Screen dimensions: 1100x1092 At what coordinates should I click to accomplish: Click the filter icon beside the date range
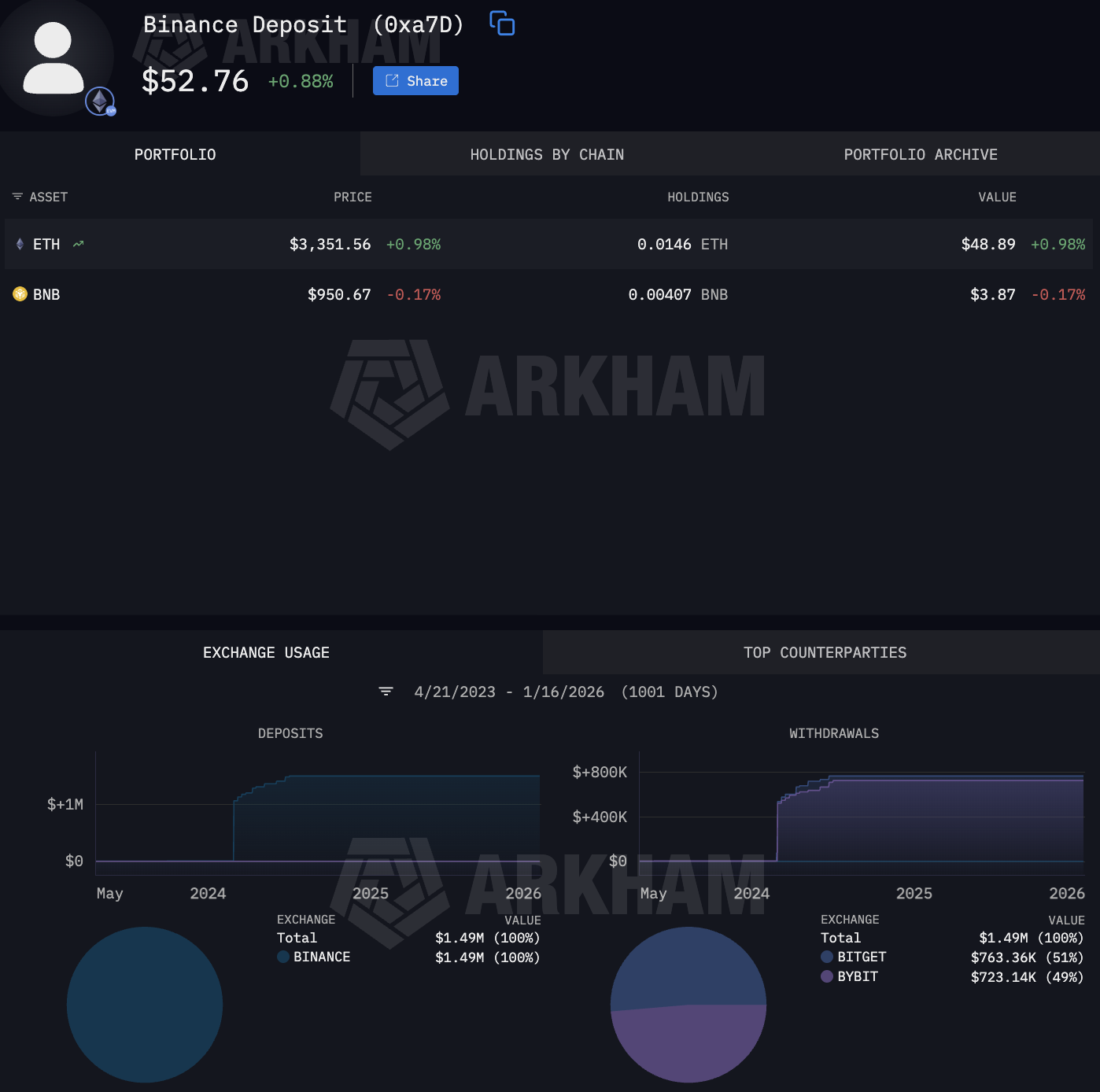pos(385,692)
